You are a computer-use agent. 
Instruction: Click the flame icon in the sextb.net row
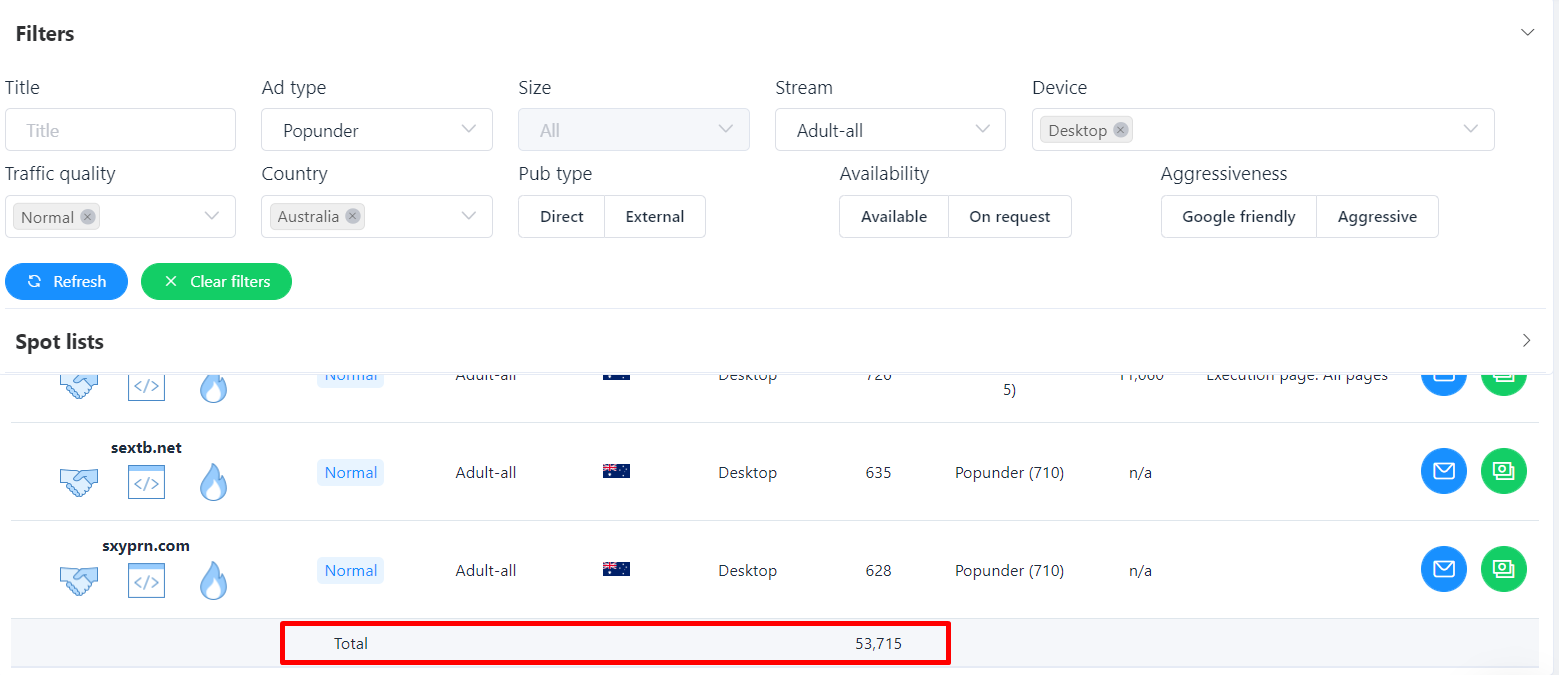pos(213,482)
